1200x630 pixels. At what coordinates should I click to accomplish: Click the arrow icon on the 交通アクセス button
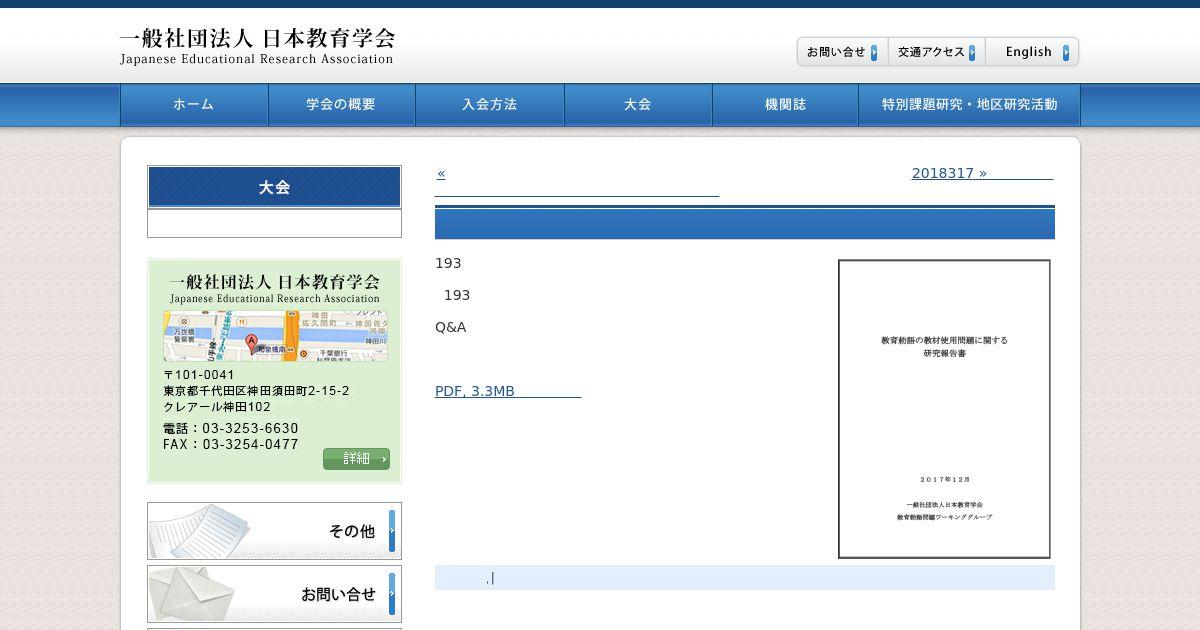point(972,53)
